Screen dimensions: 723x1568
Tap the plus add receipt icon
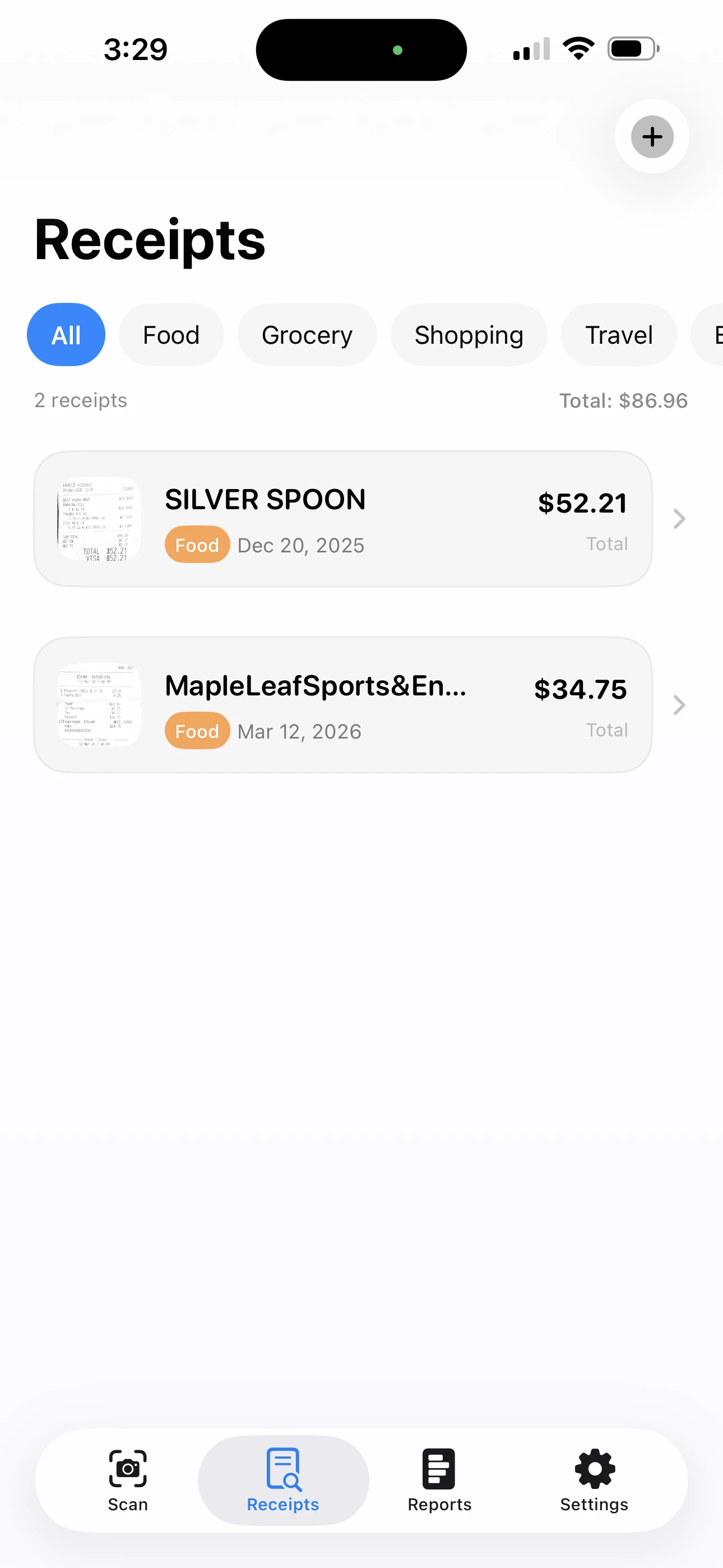pos(652,136)
